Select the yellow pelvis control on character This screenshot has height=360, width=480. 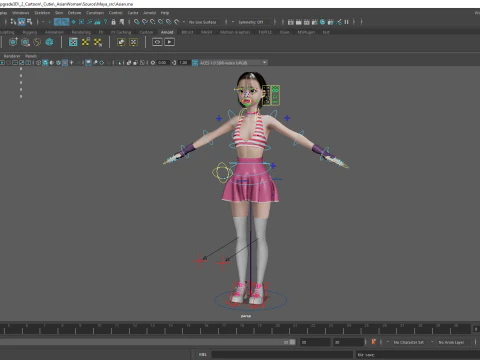click(222, 172)
